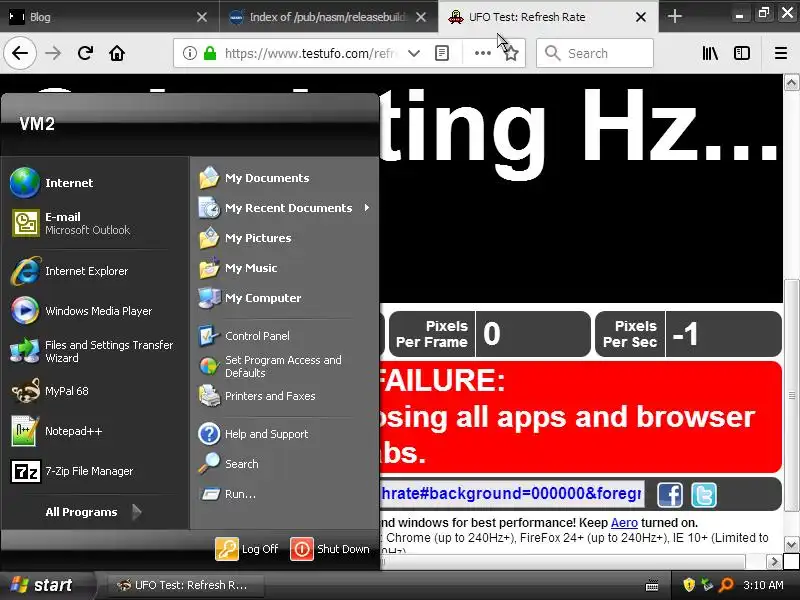Click horizontal scrollbar right arrow
Image resolution: width=800 pixels, height=600 pixels.
coord(774,562)
